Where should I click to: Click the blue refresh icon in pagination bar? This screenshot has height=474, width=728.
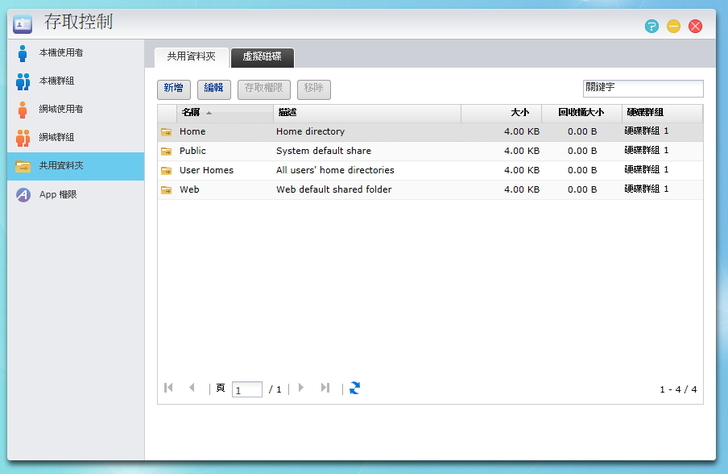[355, 388]
